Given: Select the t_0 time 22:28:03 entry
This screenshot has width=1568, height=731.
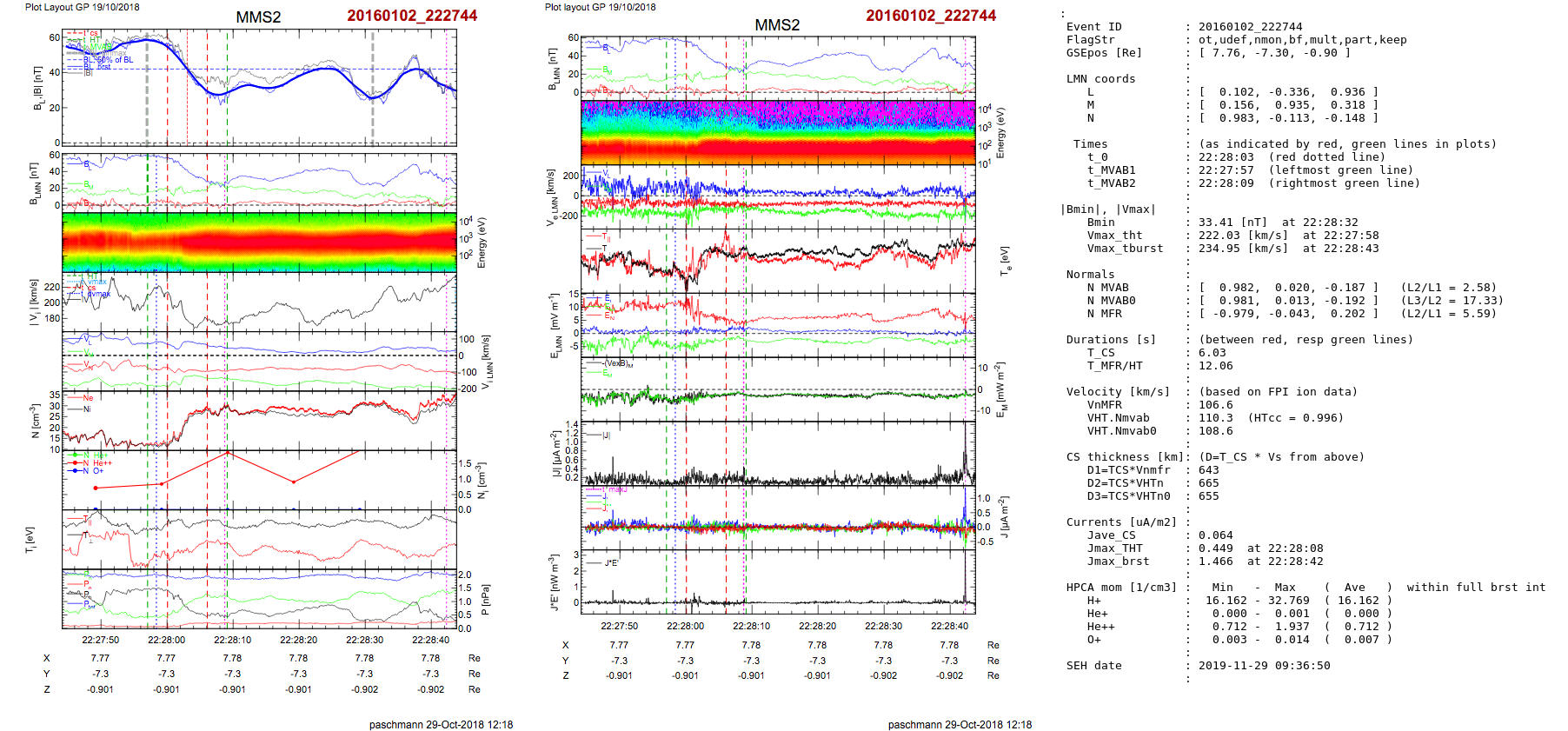Looking at the screenshot, I should [x=1226, y=157].
